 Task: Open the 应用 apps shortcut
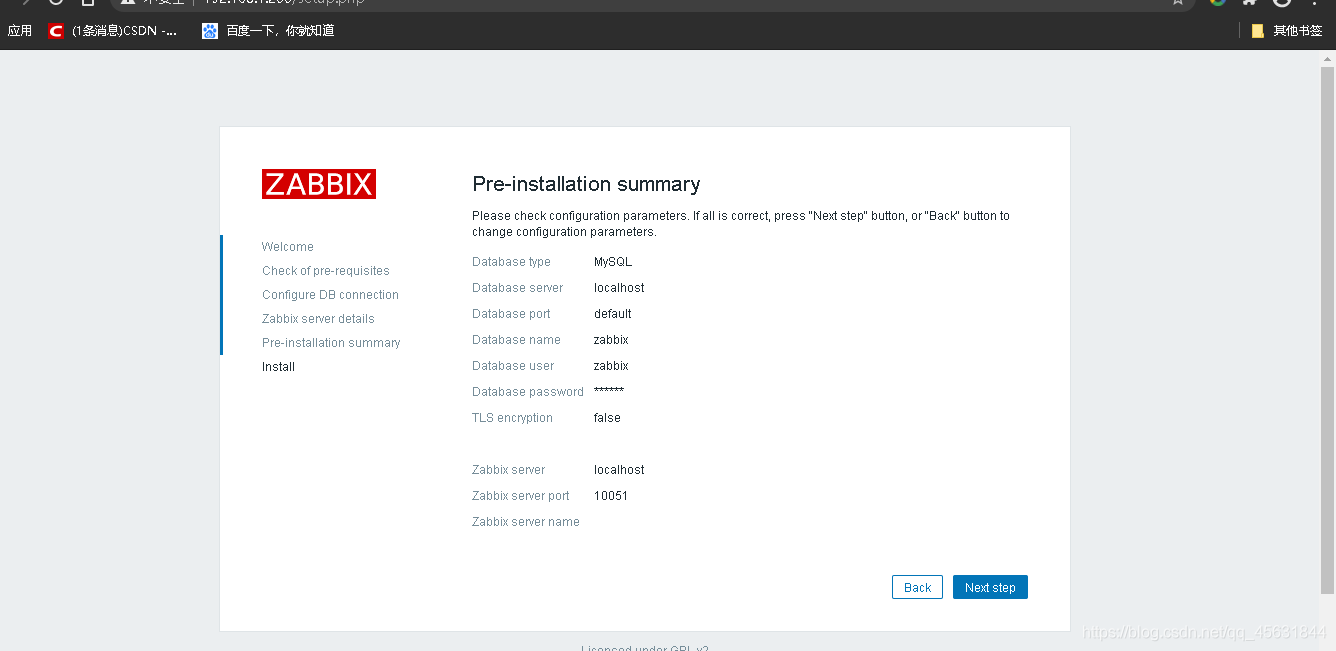pos(20,31)
